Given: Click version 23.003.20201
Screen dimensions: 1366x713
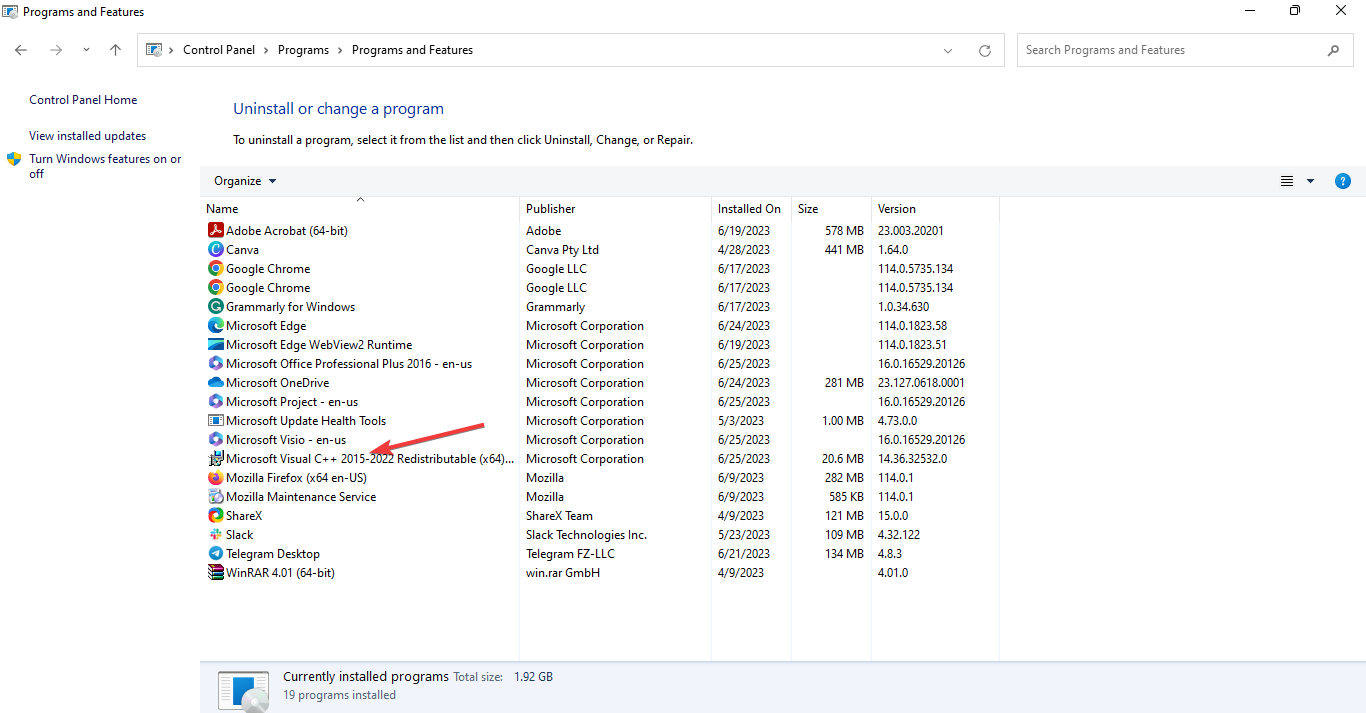Looking at the screenshot, I should coord(910,231).
